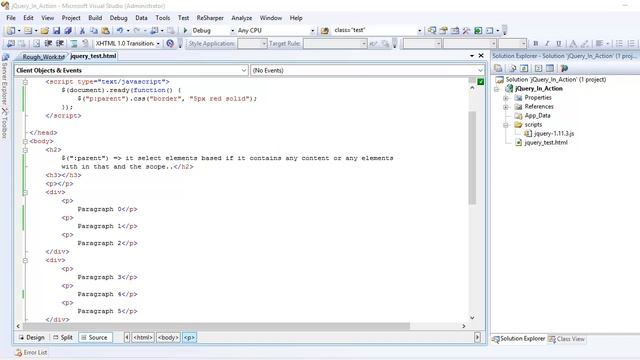Open Toolbox side tab

click(5, 123)
